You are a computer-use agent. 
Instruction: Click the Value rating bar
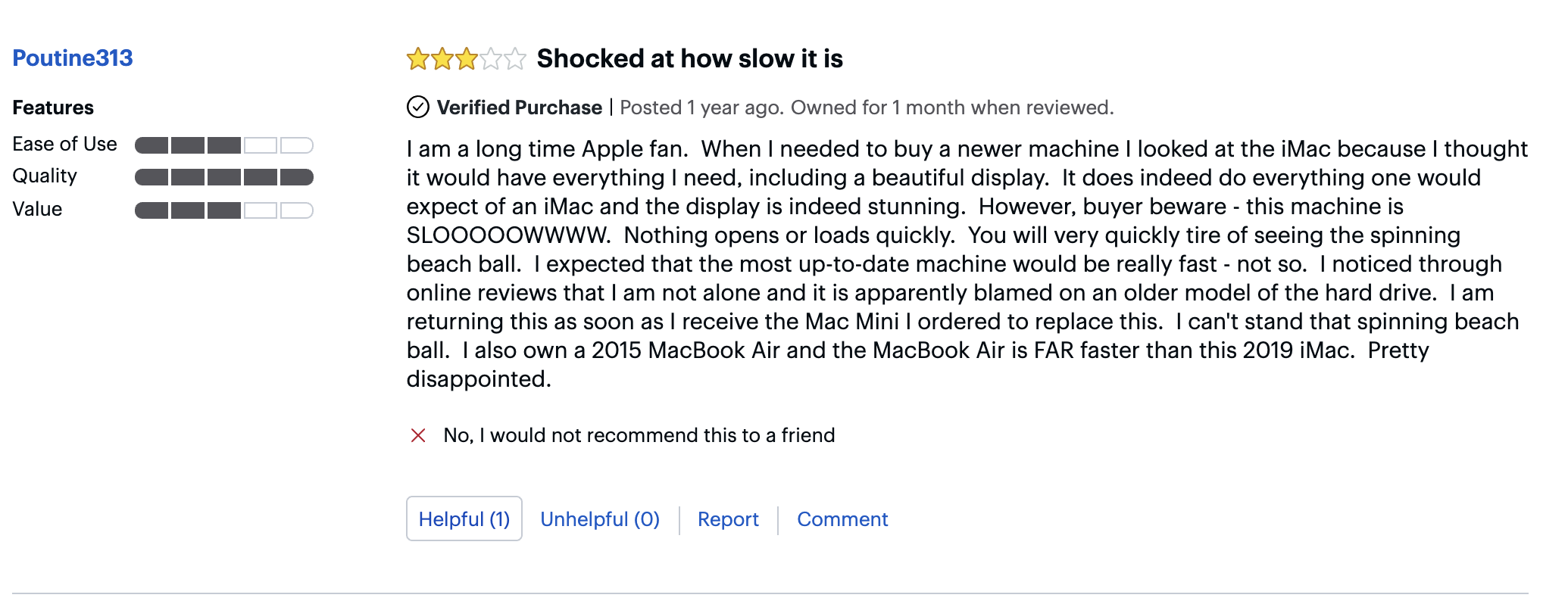(x=224, y=210)
